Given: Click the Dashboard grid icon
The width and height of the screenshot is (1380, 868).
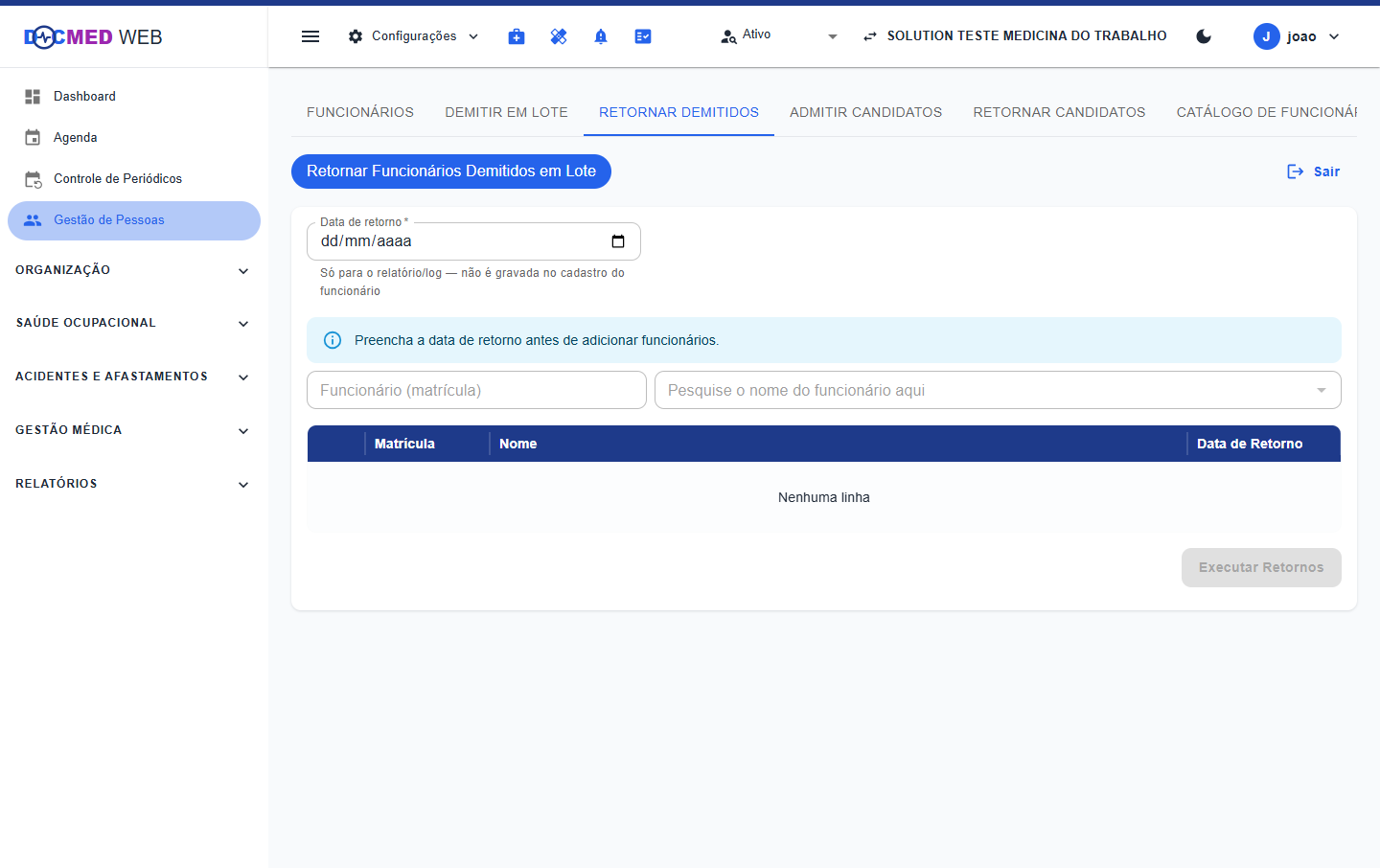Looking at the screenshot, I should (33, 97).
